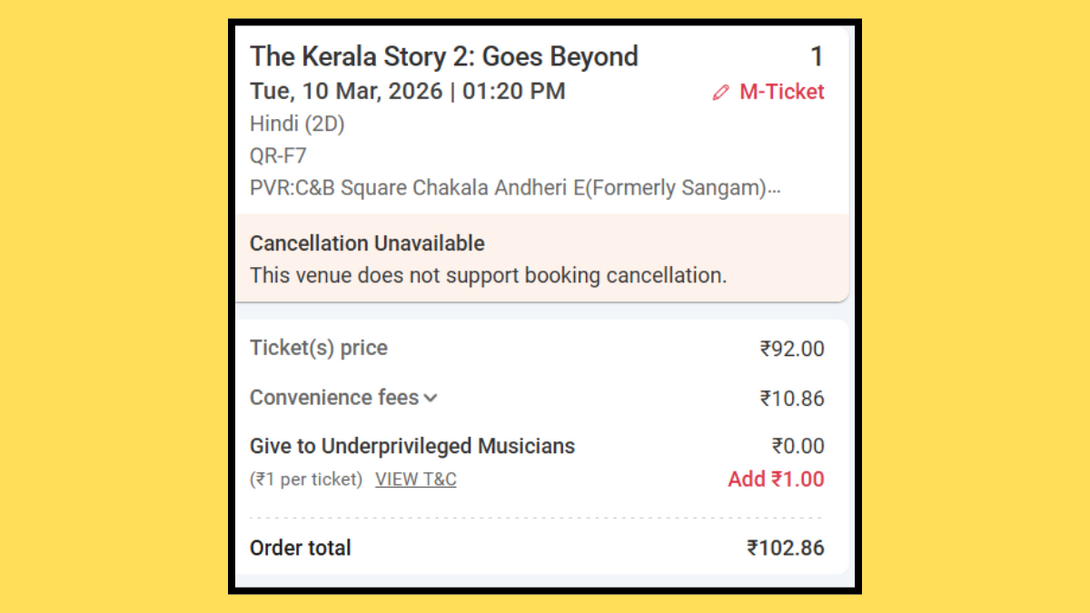Open the movie title The Kerala Story 2
Image resolution: width=1090 pixels, height=613 pixels.
pos(443,56)
